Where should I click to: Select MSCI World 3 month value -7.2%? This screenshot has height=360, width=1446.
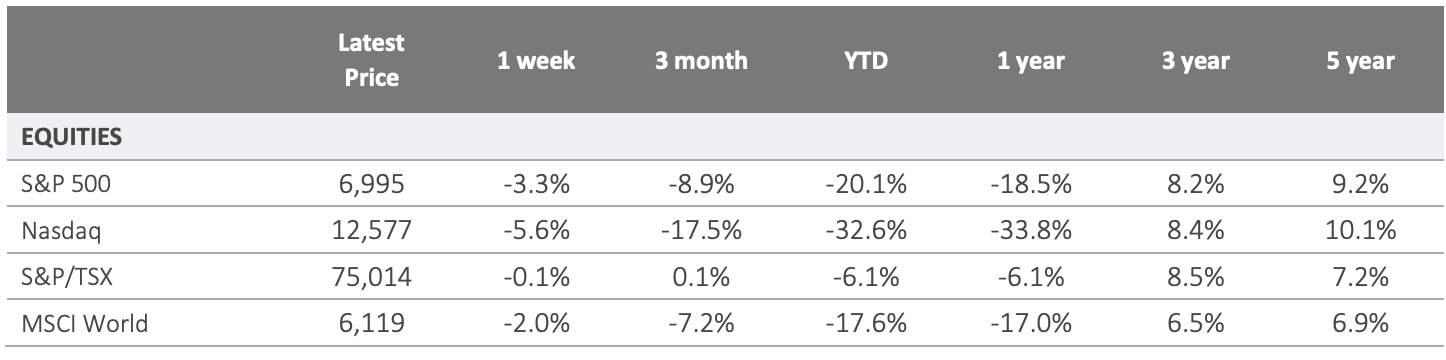(x=701, y=323)
